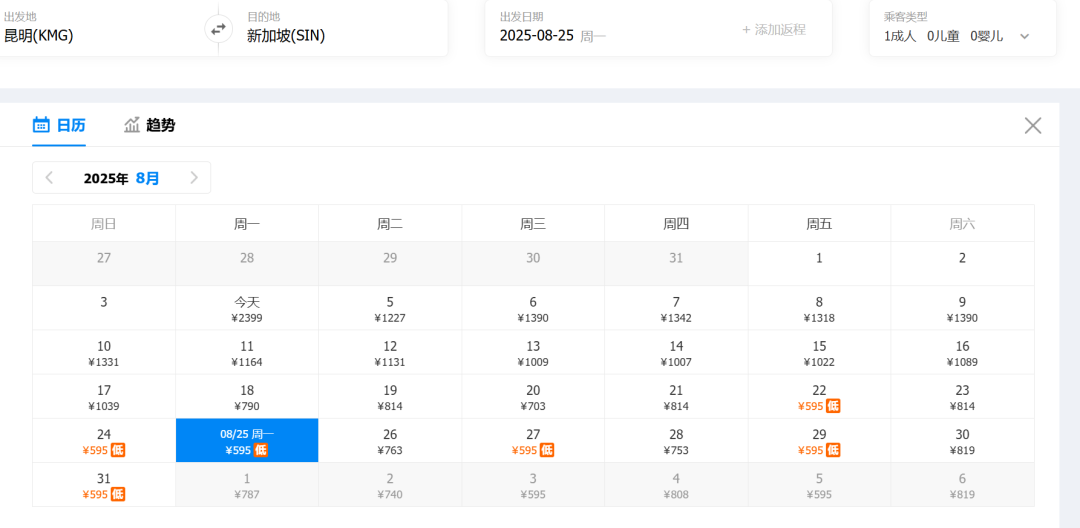Switch to the 趋势 tab
The width and height of the screenshot is (1080, 528).
[149, 125]
